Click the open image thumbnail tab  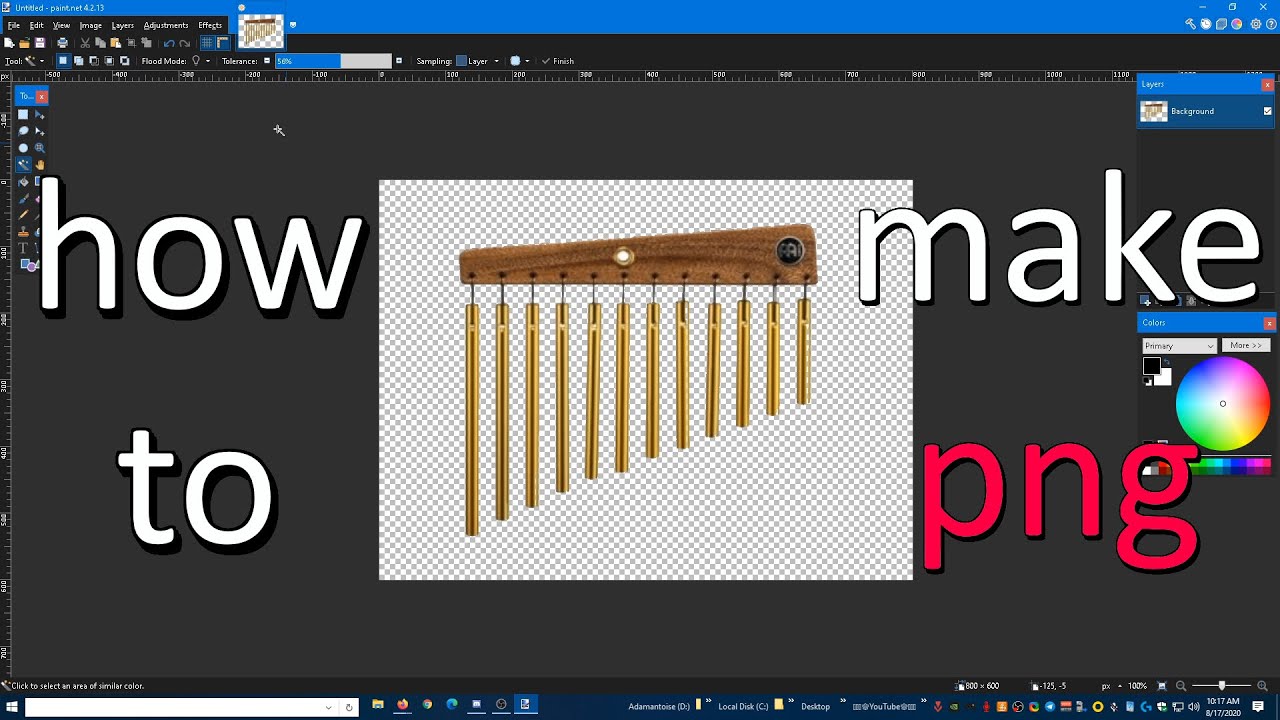point(260,31)
